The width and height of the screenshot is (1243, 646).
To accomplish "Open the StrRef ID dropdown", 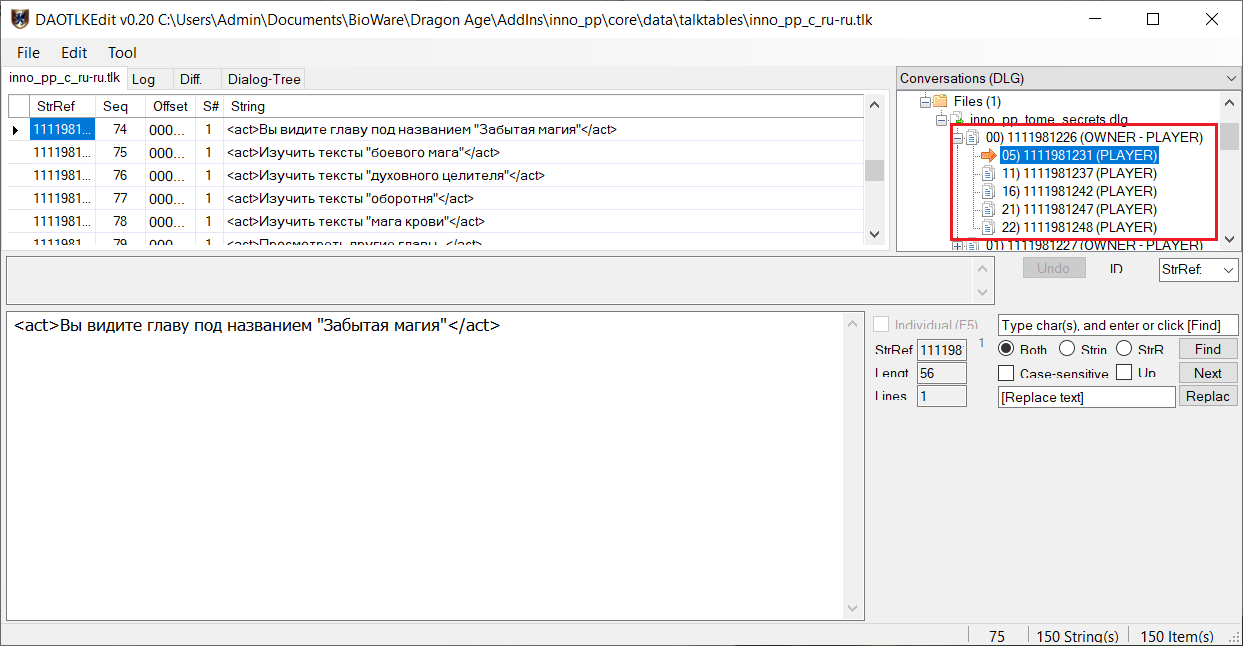I will point(1228,270).
